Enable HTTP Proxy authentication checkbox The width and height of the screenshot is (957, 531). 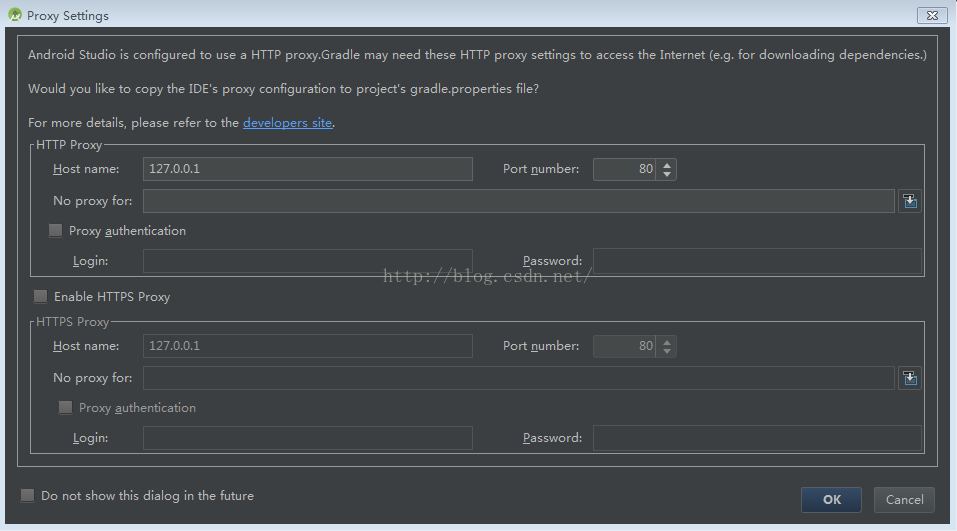coord(56,230)
